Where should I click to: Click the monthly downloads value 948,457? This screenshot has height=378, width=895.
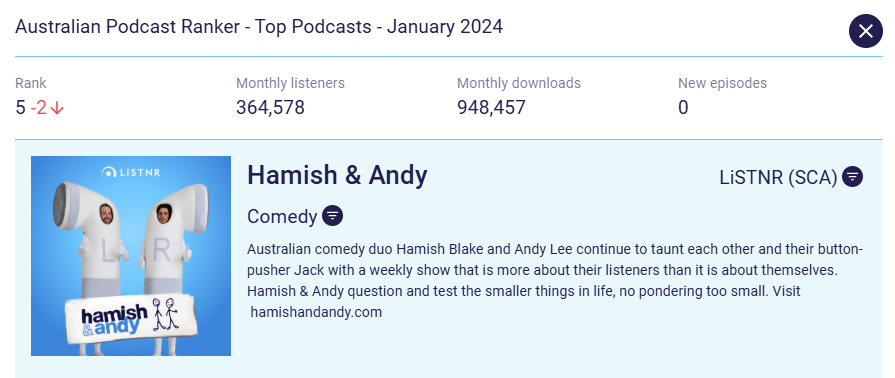tap(491, 107)
